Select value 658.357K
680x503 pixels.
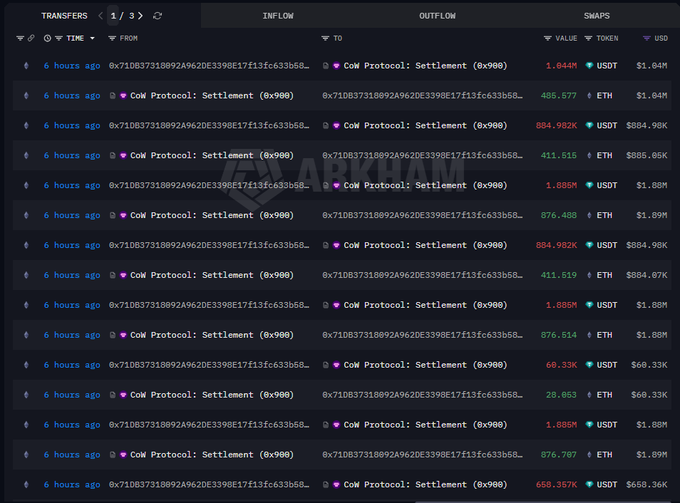click(x=556, y=484)
